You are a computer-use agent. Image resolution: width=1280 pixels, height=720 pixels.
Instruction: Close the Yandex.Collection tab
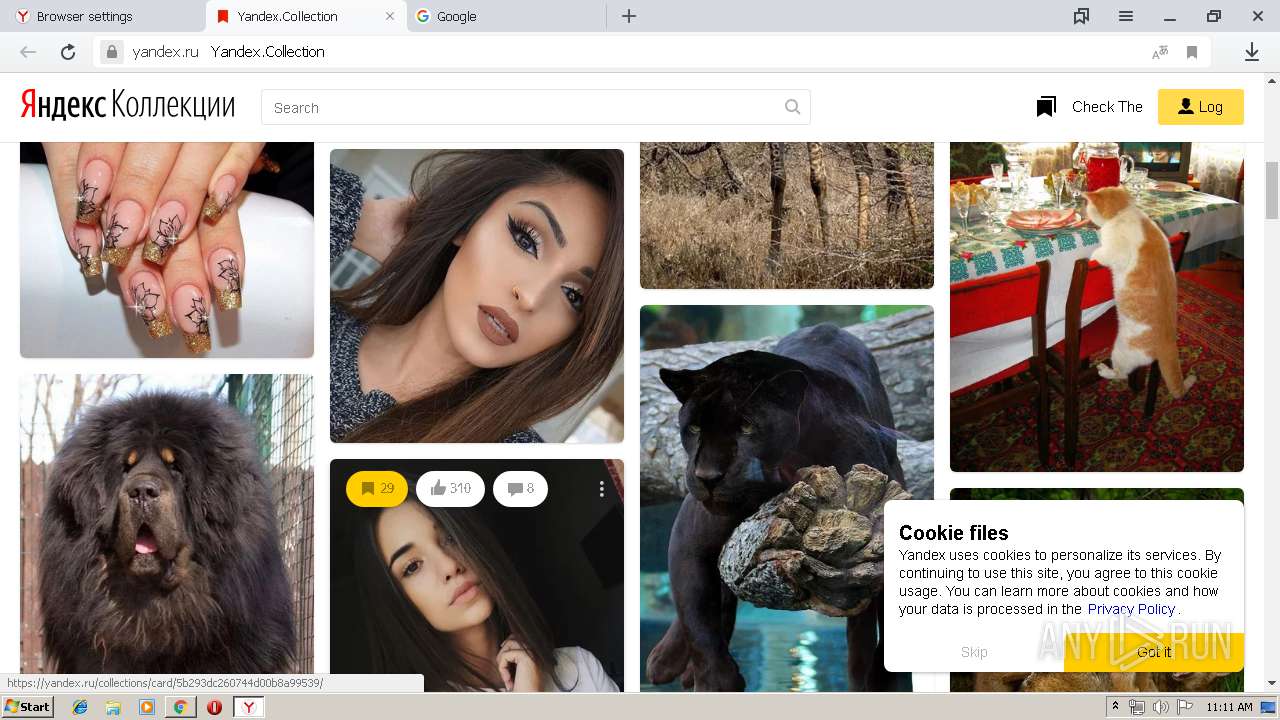pos(390,16)
